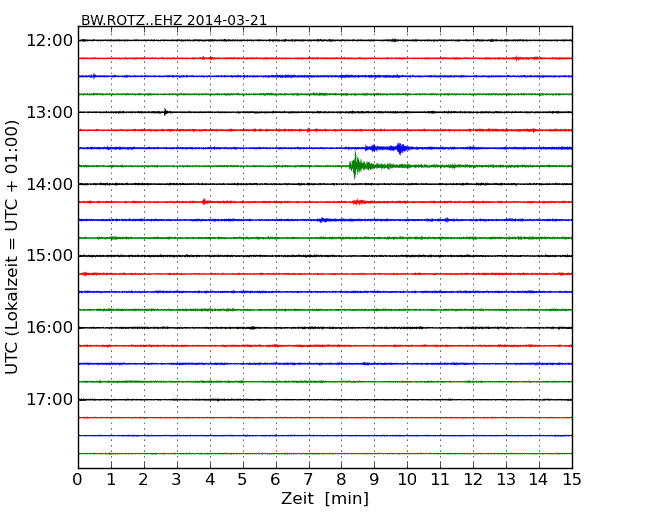The width and height of the screenshot is (650, 520).
Task: Click the blue blip near minute 7.5 at 14:30
Action: (x=323, y=220)
